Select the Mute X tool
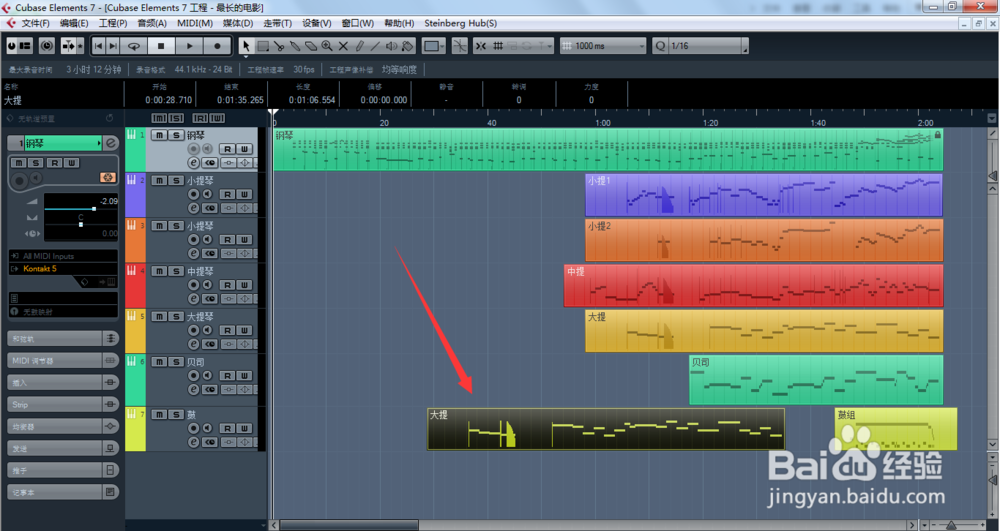 click(x=343, y=46)
